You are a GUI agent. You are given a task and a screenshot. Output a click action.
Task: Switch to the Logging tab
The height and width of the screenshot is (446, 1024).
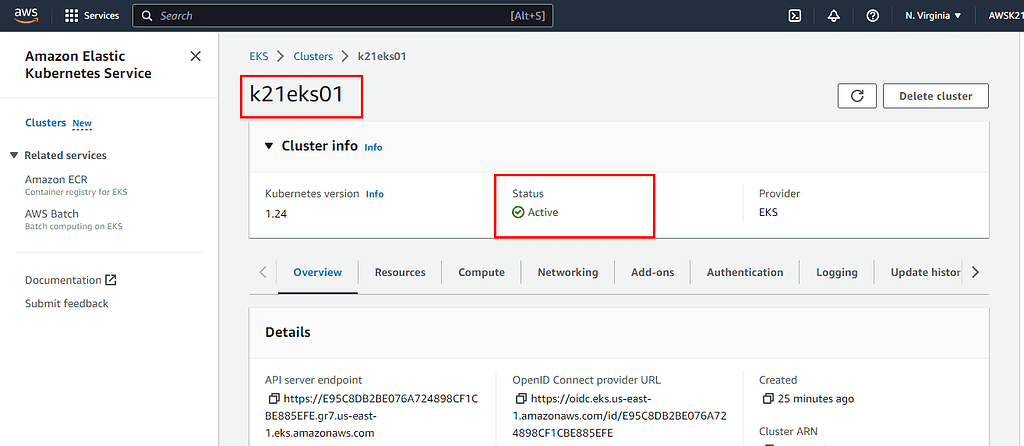point(837,272)
